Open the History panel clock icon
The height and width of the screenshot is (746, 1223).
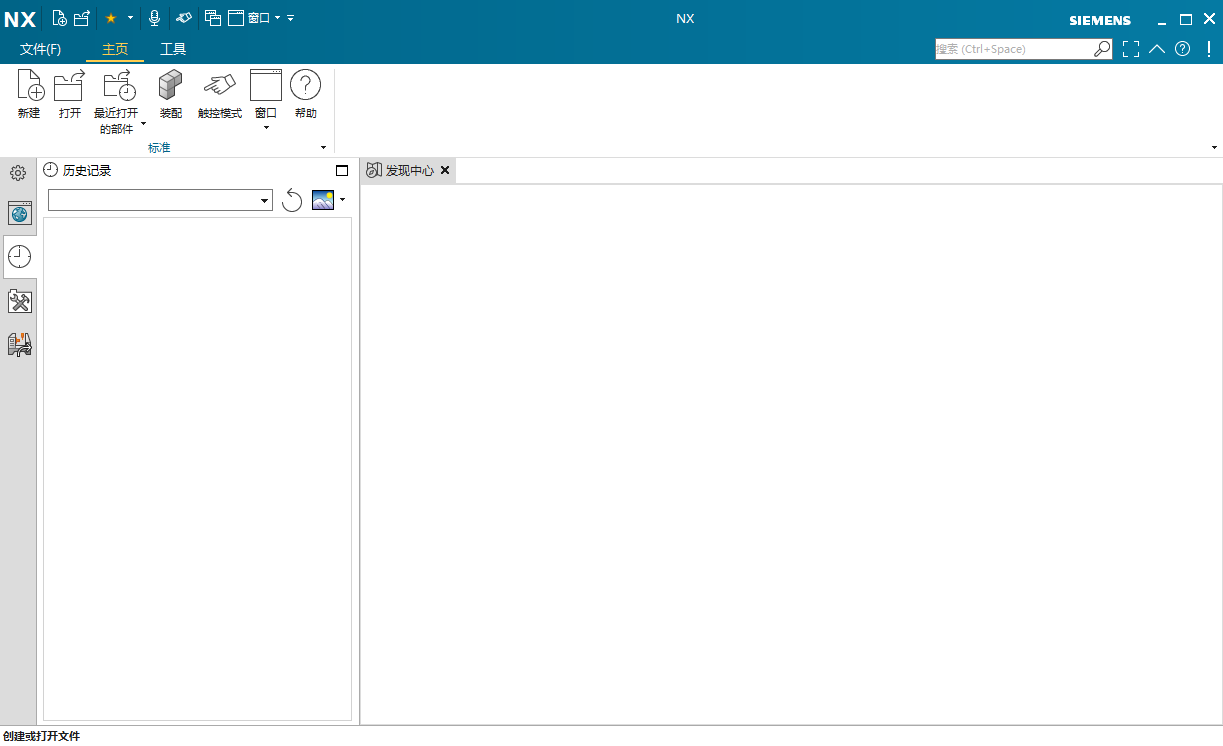click(19, 257)
